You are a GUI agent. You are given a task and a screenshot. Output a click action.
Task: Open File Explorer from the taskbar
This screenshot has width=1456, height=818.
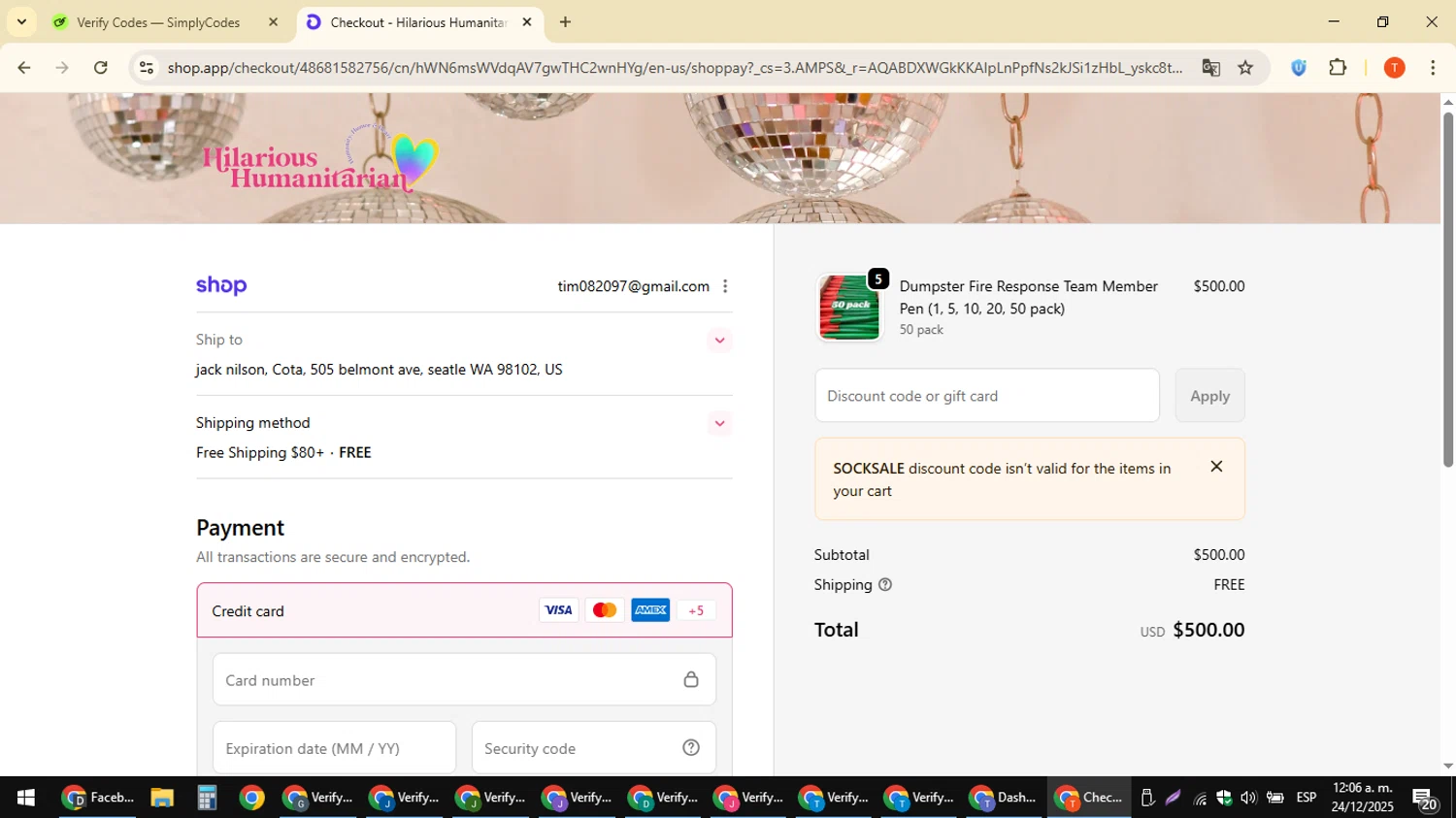tap(162, 798)
